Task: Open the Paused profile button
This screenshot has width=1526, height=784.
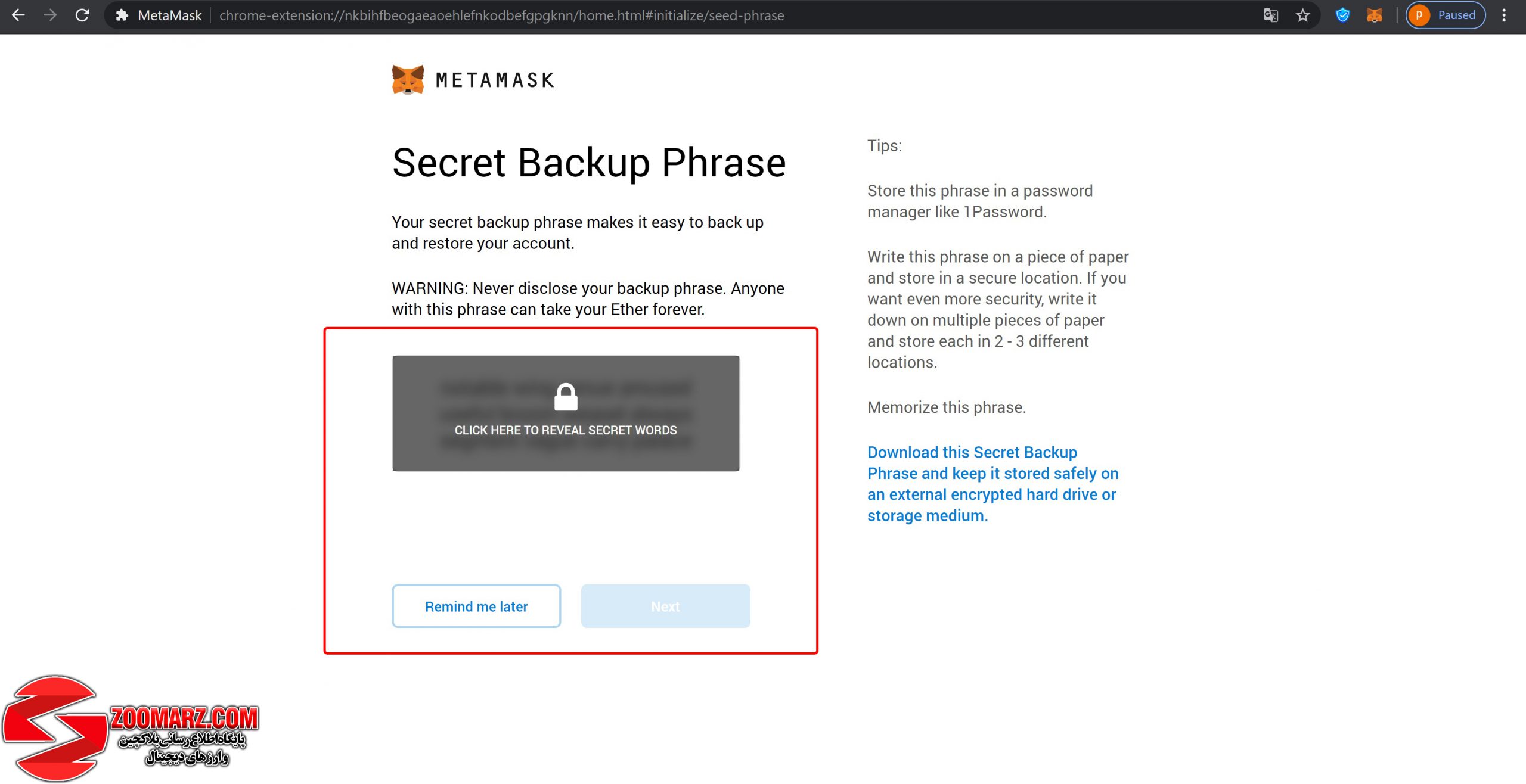Action: click(x=1445, y=15)
